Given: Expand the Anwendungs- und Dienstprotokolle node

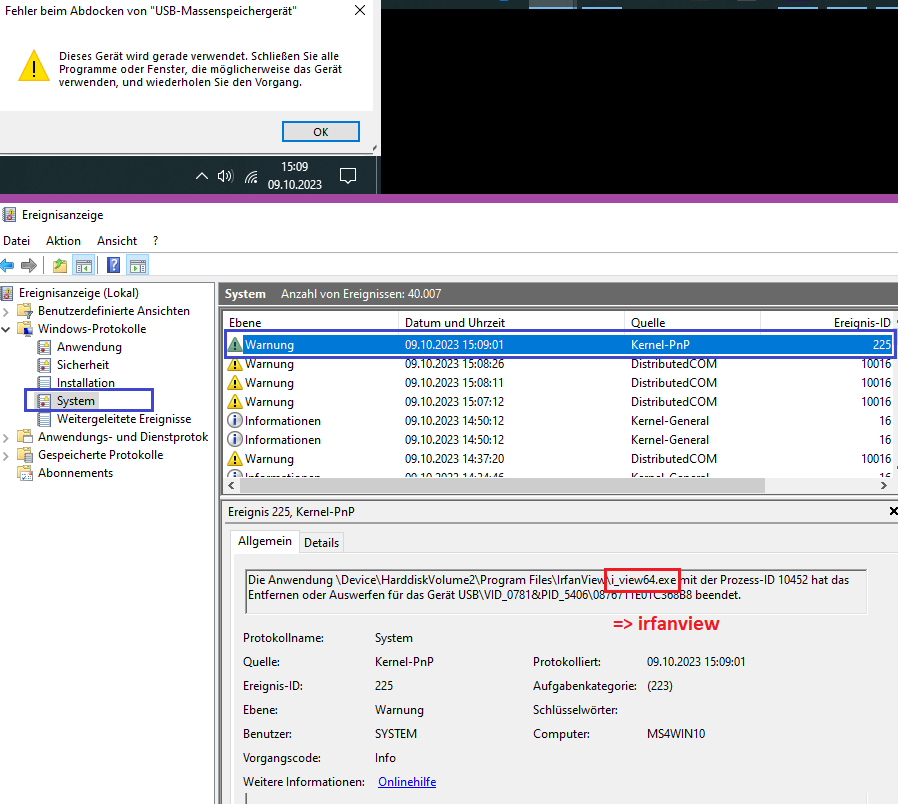Looking at the screenshot, I should (x=8, y=436).
